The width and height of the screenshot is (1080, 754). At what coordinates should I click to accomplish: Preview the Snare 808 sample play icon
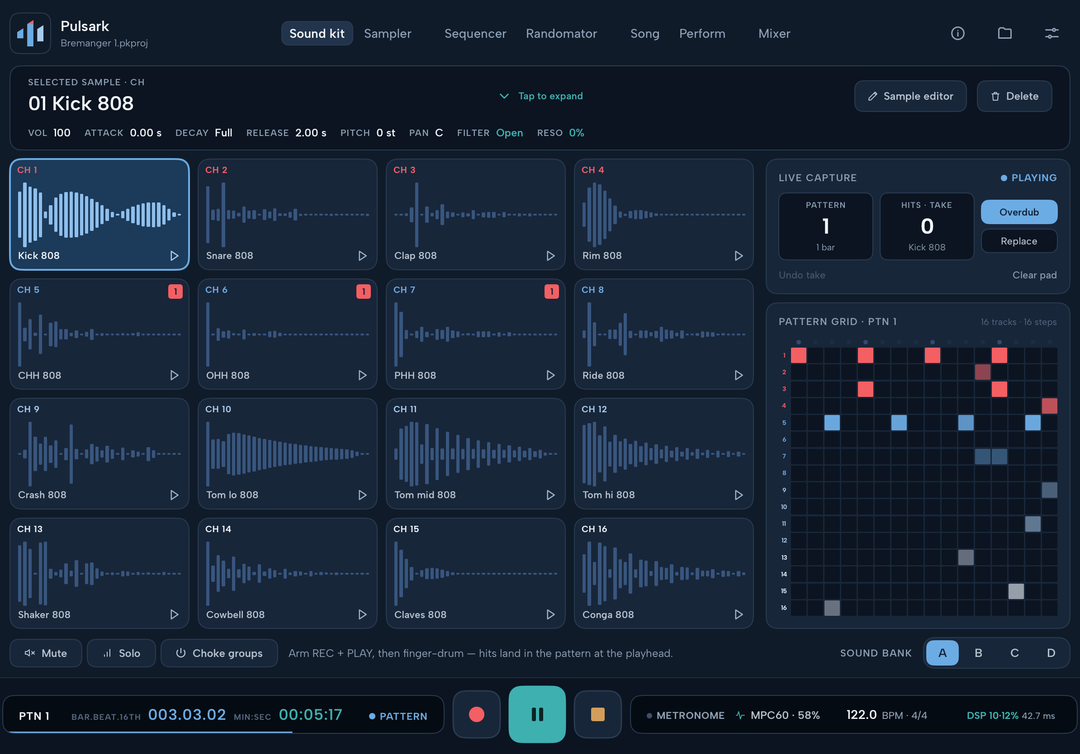click(362, 255)
